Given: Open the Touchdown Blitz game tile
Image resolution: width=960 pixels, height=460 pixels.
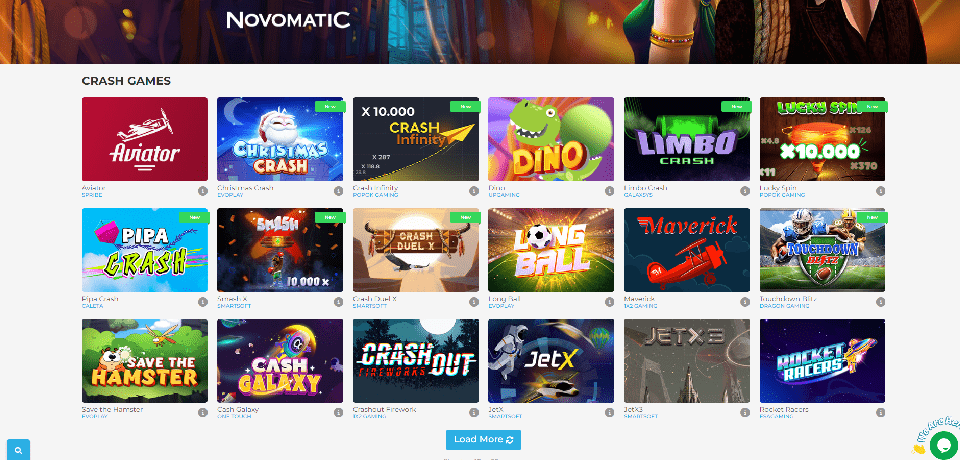Looking at the screenshot, I should [x=822, y=250].
